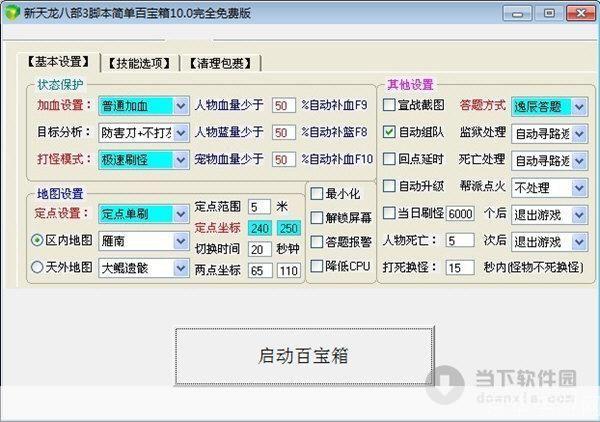Open the 加血设置 dropdown showing 普通加血
The image size is (600, 422).
coord(143,106)
